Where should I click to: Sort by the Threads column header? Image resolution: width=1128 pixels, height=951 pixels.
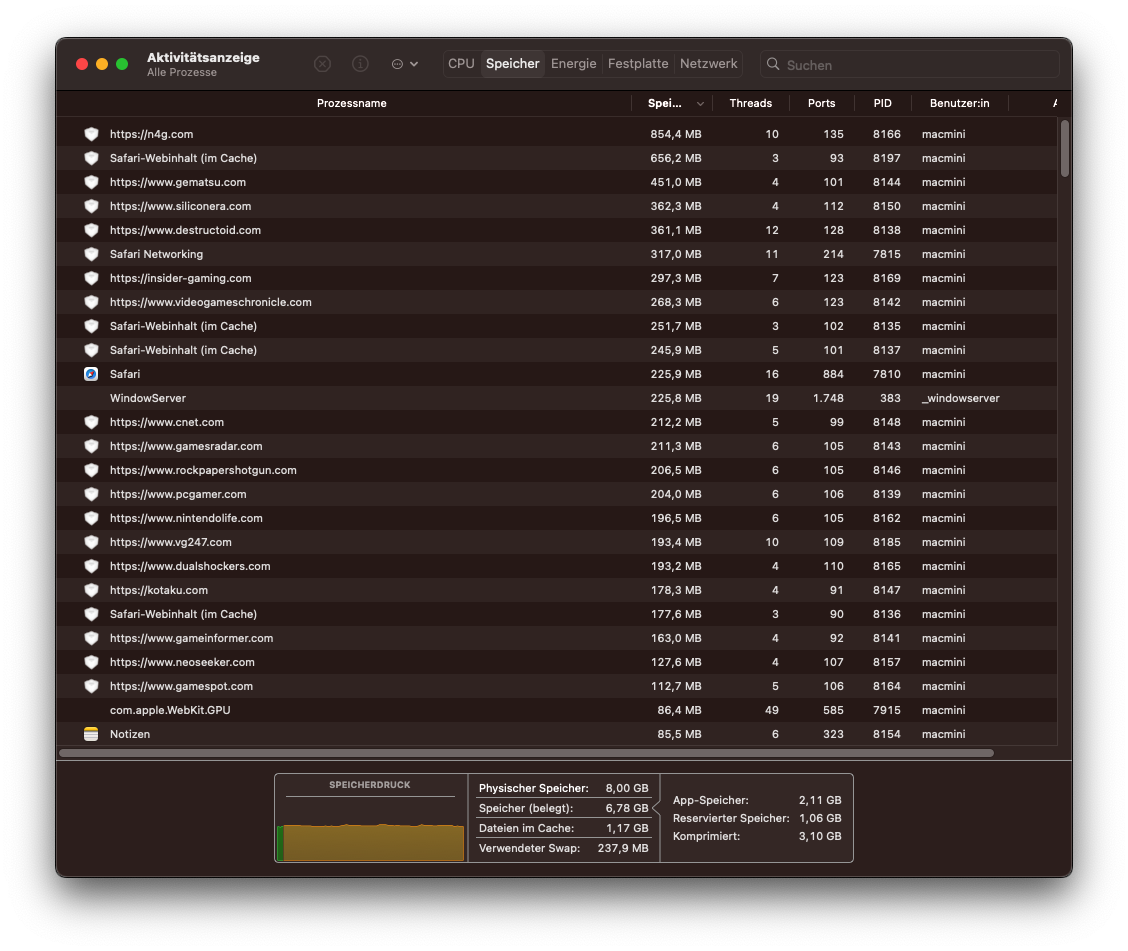tap(750, 104)
